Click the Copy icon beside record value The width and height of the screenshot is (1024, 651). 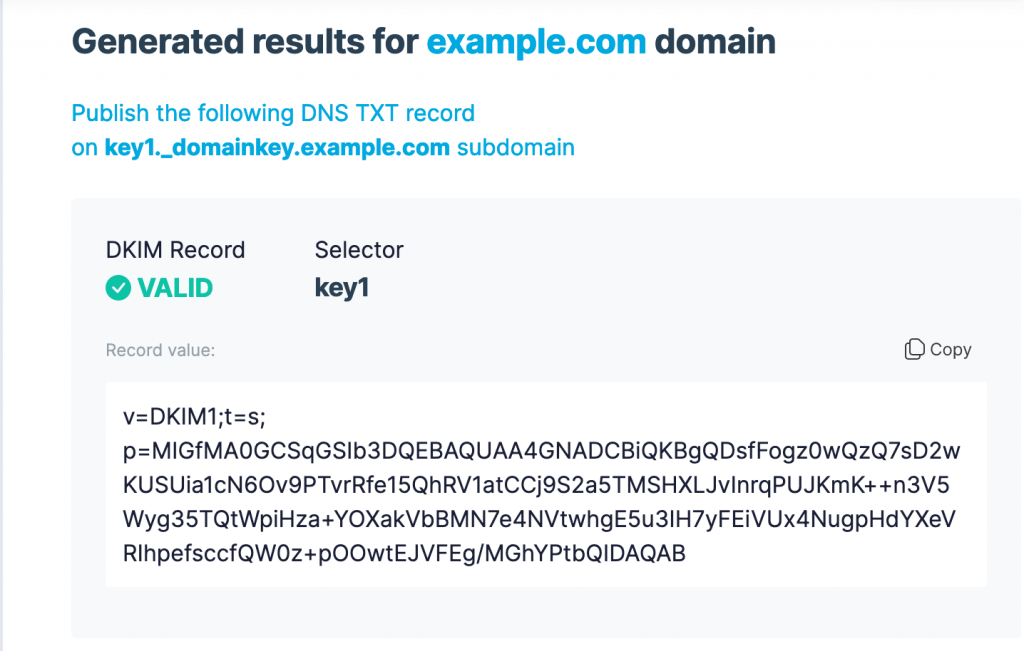[914, 349]
